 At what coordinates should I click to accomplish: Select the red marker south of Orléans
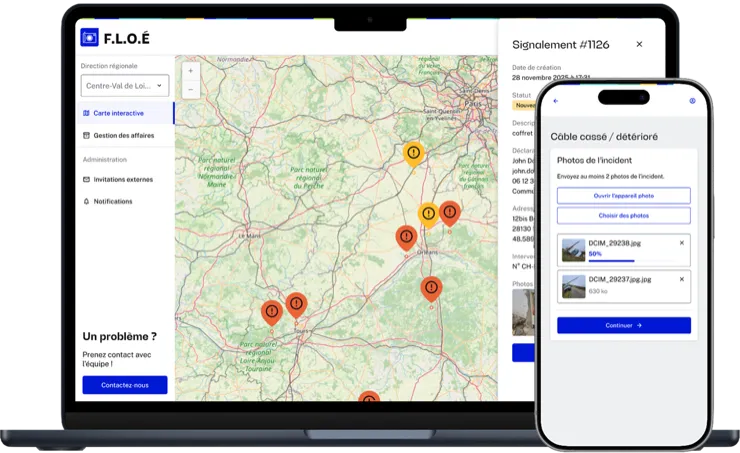pos(431,289)
